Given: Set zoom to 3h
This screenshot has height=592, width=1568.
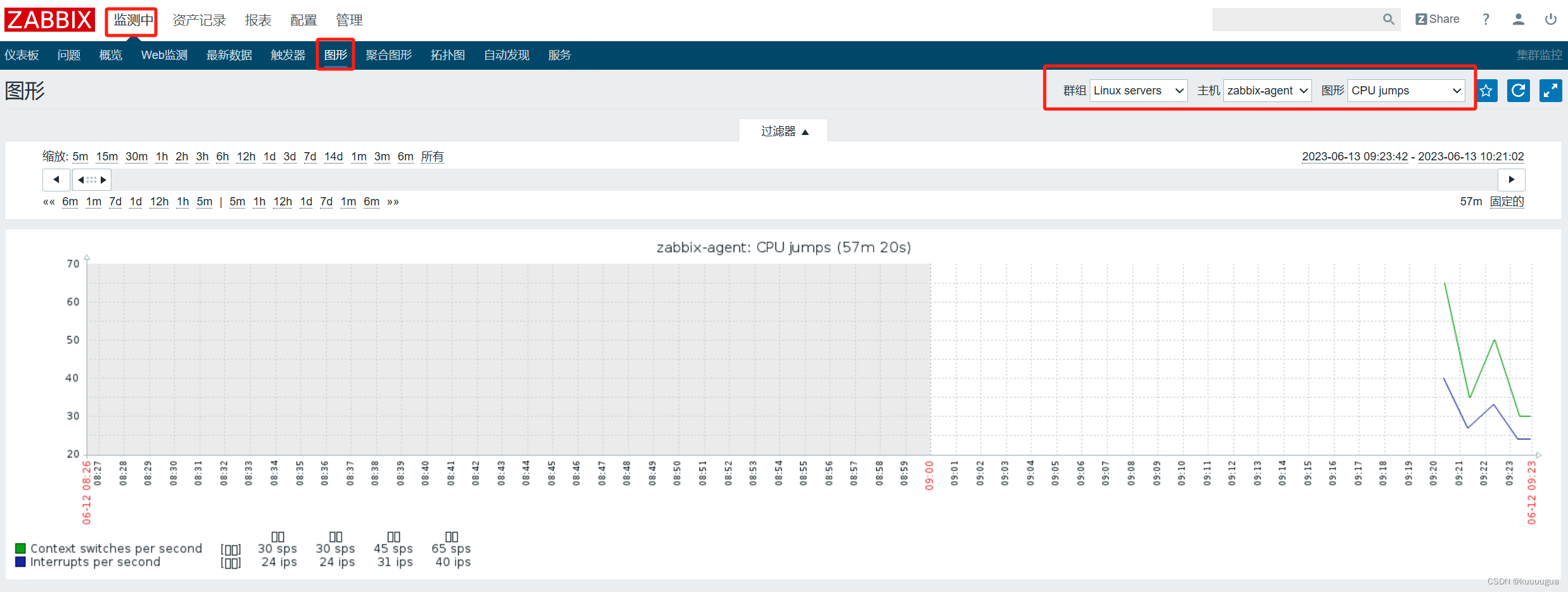Looking at the screenshot, I should coord(202,157).
